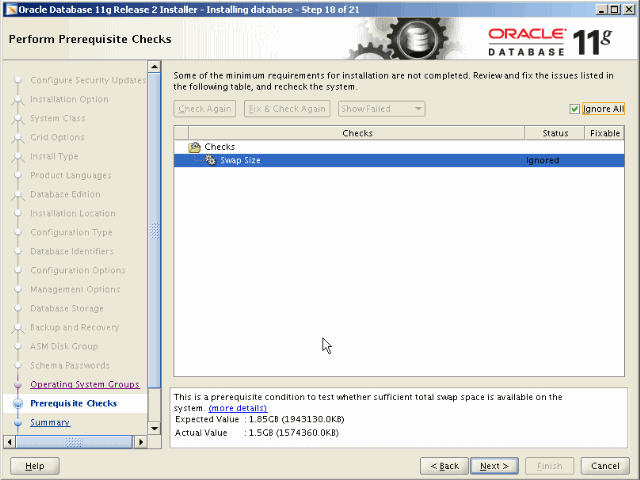
Task: Click the ASM Disk Group step
Action: click(x=64, y=347)
